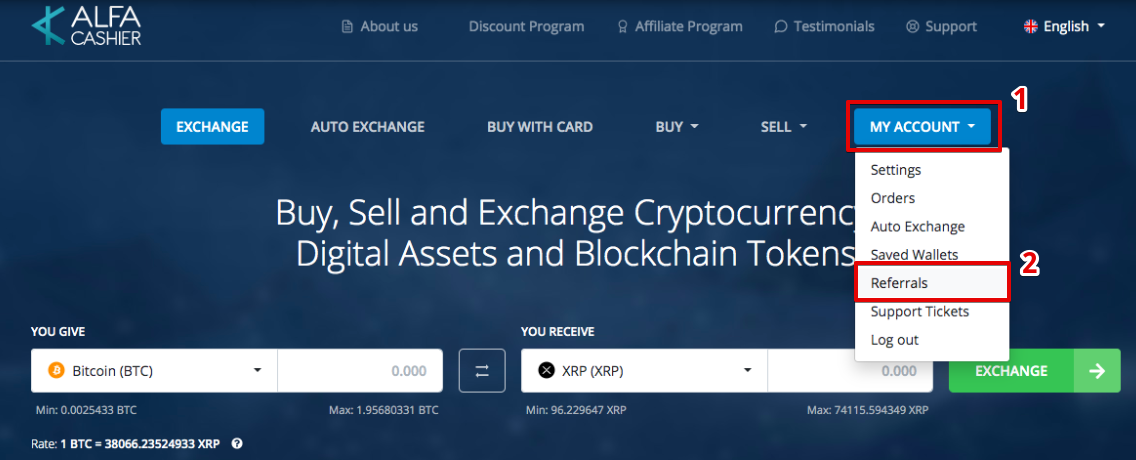This screenshot has height=460, width=1136.
Task: Open the Bitcoin (BTC) currency dropdown
Action: [154, 371]
